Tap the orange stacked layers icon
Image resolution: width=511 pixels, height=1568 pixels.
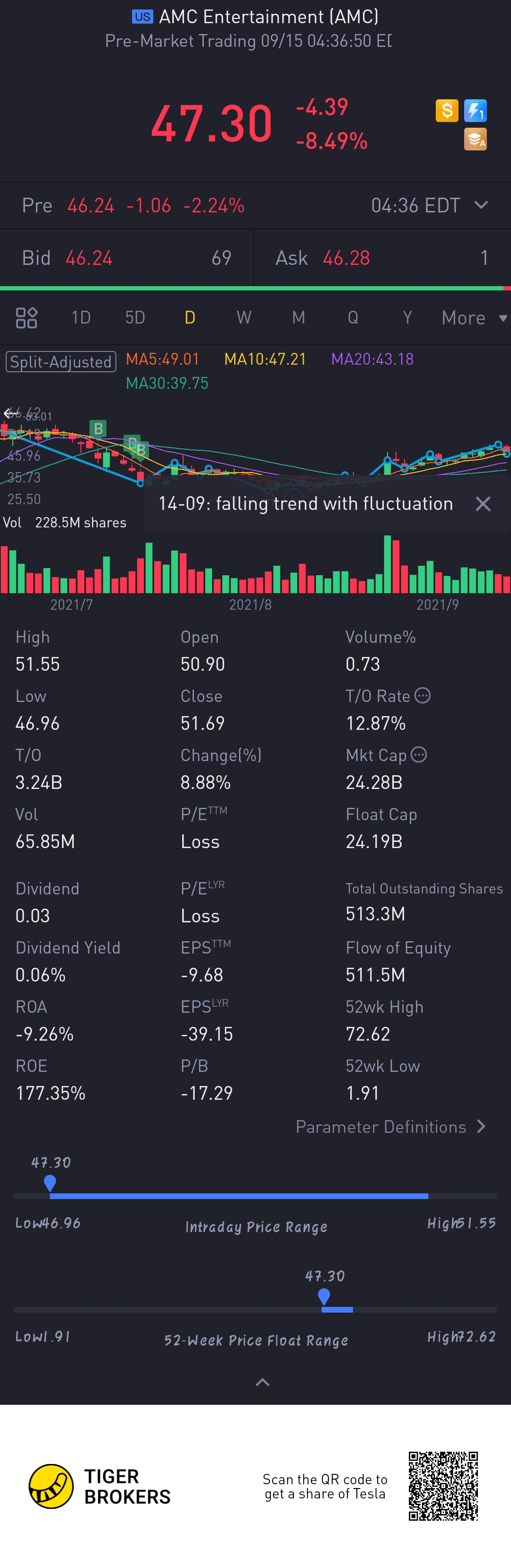[x=476, y=140]
